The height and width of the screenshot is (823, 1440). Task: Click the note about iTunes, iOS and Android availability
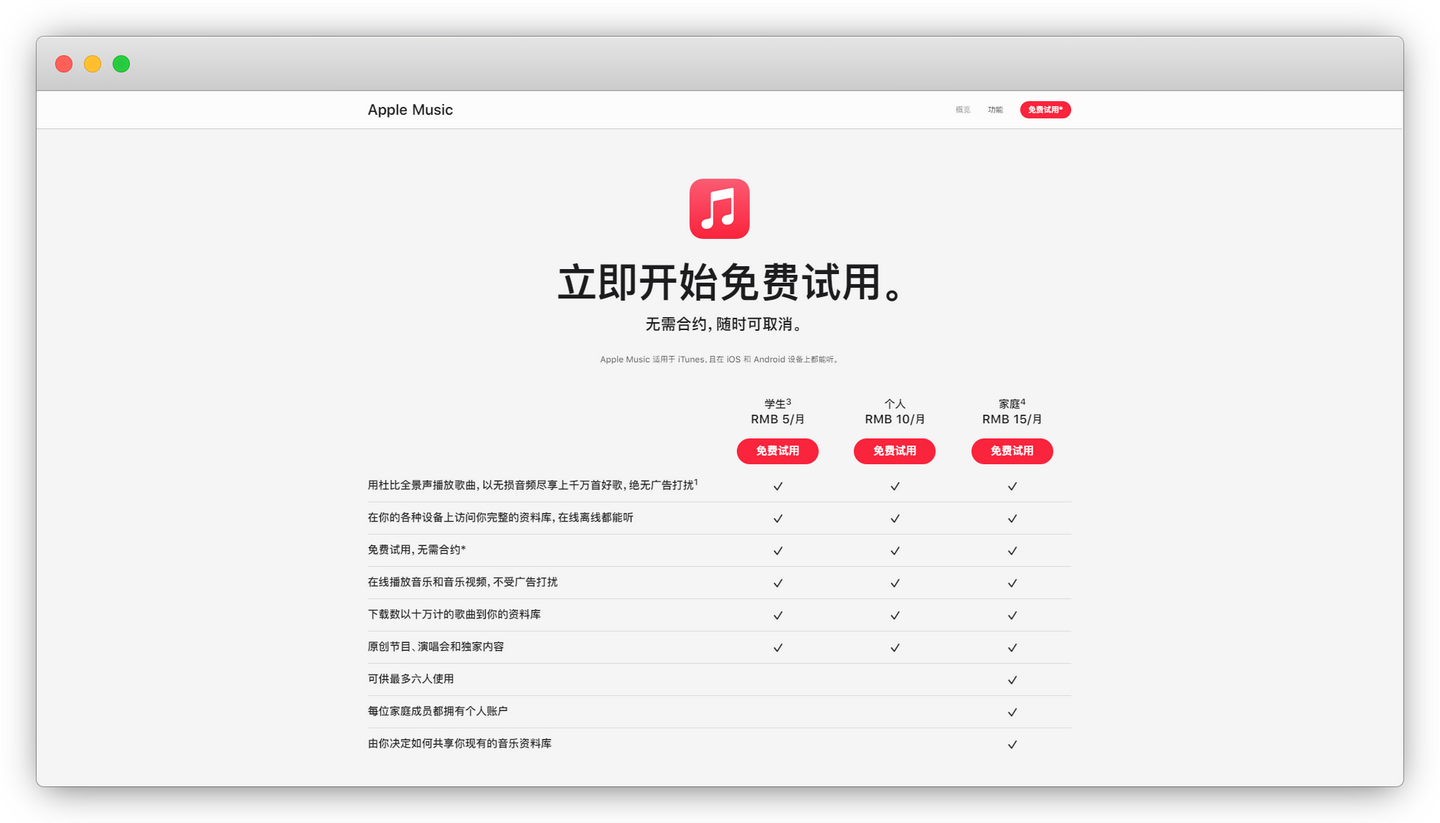pos(719,359)
